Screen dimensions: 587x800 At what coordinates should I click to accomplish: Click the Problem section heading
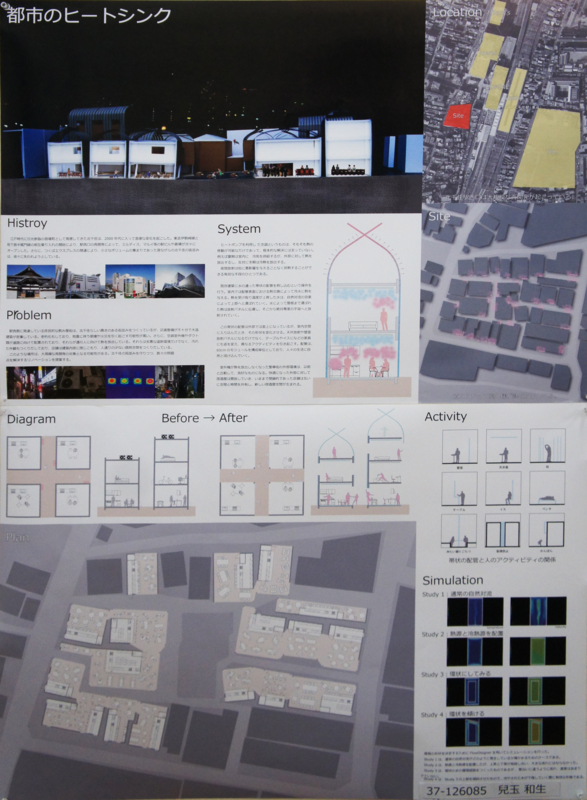[x=29, y=315]
